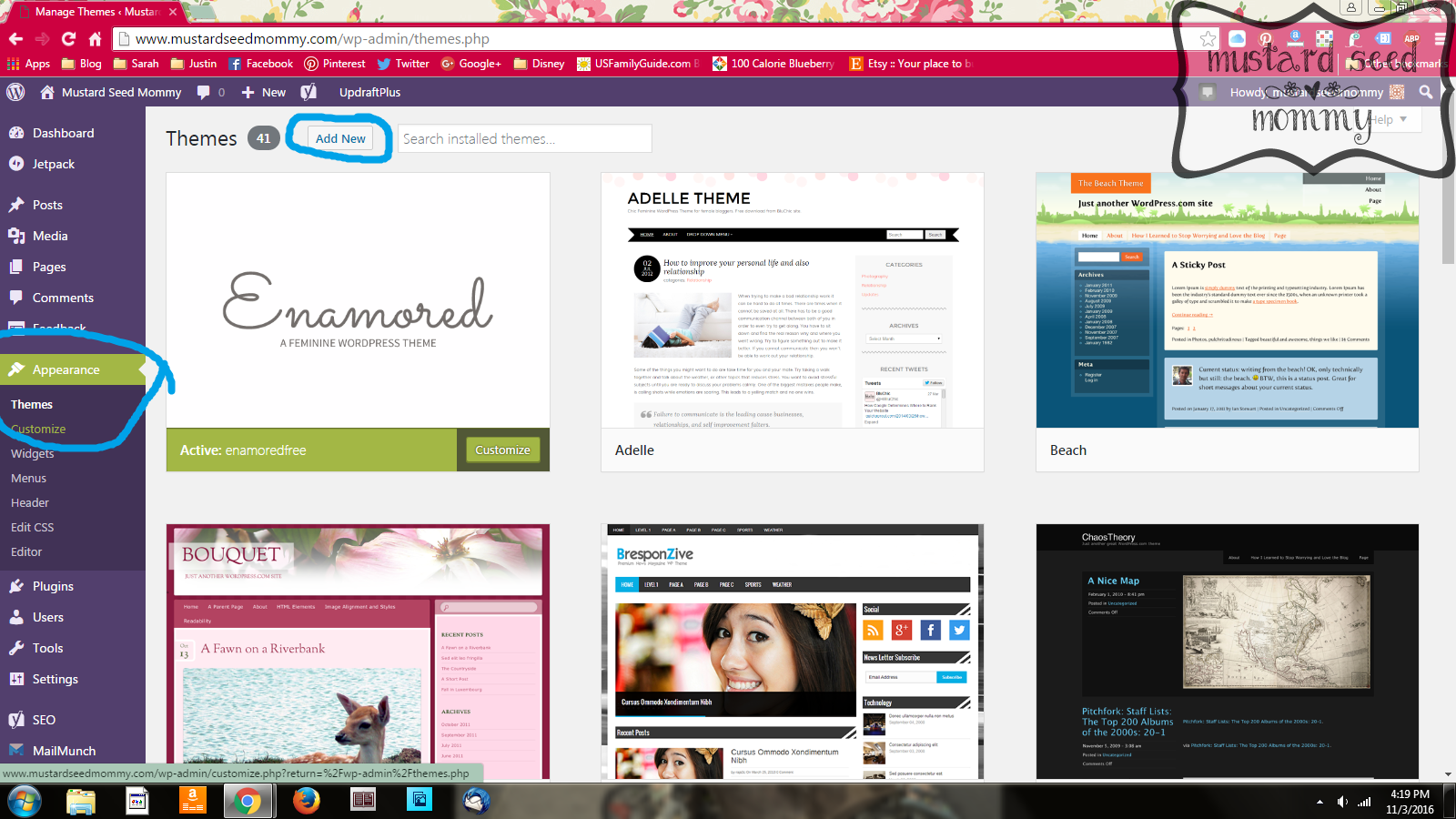Go back with the browser back arrow
Image resolution: width=1456 pixels, height=819 pixels.
[15, 38]
